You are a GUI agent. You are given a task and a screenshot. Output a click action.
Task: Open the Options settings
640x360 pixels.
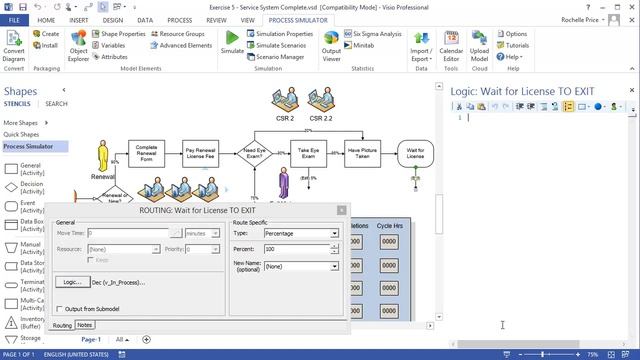512,34
